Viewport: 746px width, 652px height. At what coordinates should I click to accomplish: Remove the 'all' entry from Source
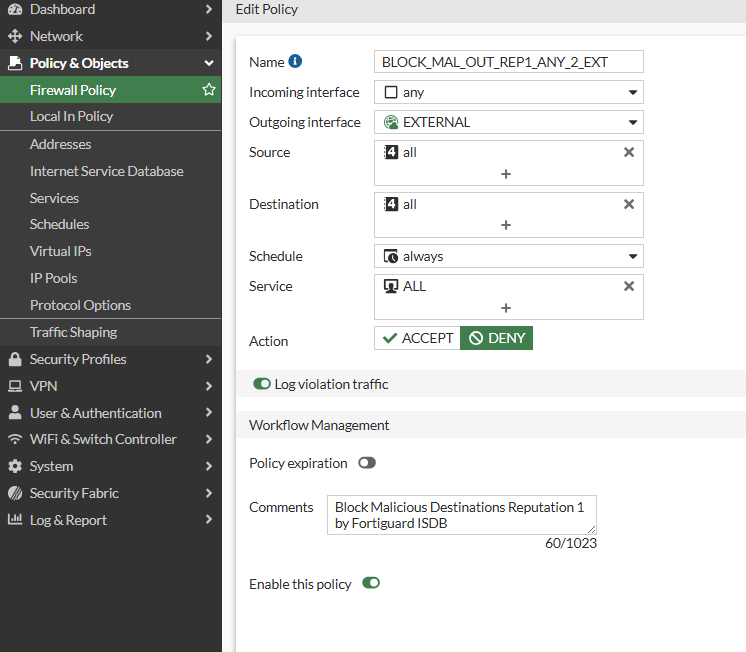click(x=629, y=152)
